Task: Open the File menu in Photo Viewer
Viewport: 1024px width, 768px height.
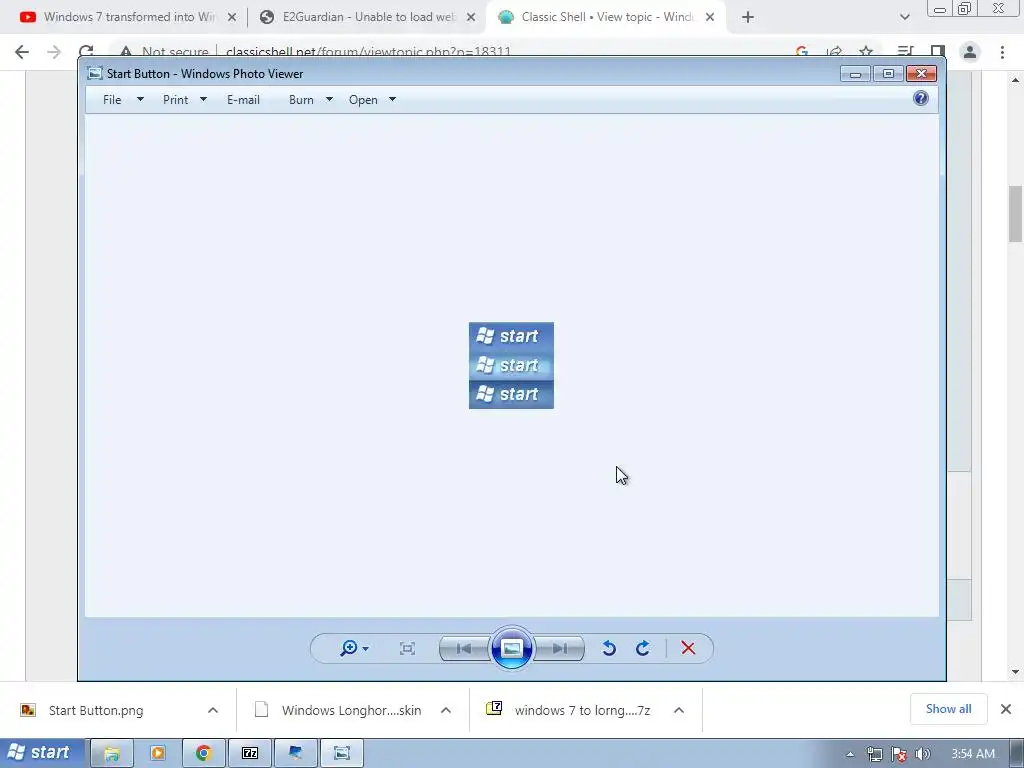Action: (112, 100)
